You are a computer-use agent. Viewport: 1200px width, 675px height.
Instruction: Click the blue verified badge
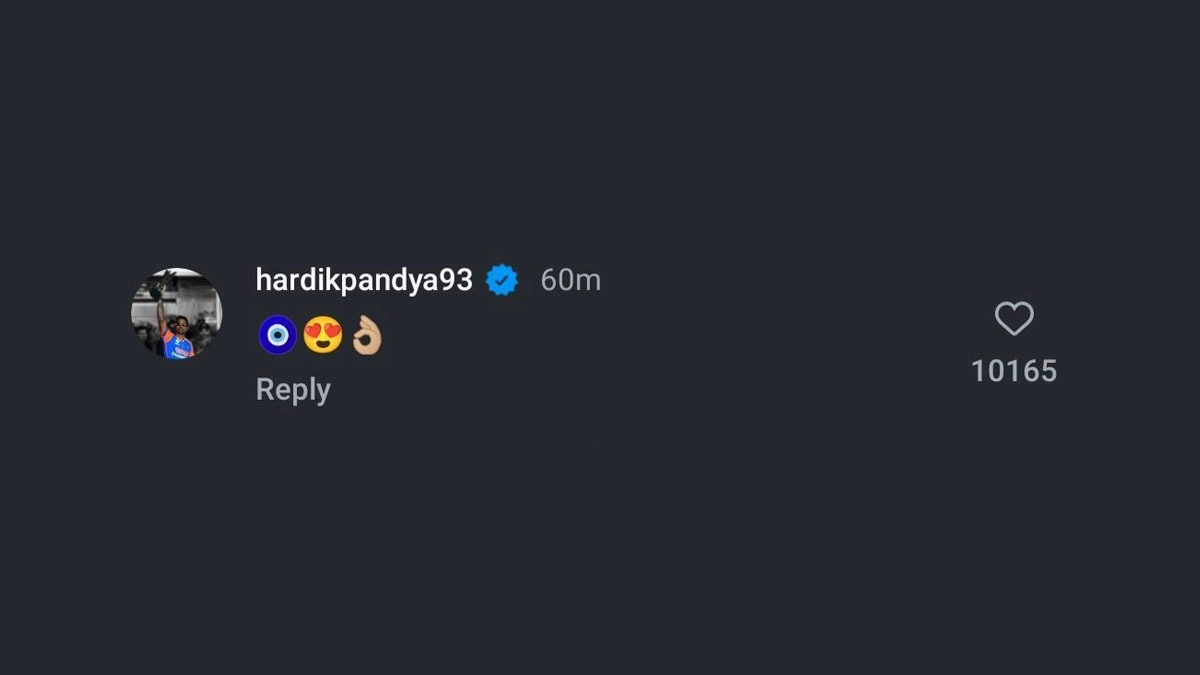click(502, 281)
